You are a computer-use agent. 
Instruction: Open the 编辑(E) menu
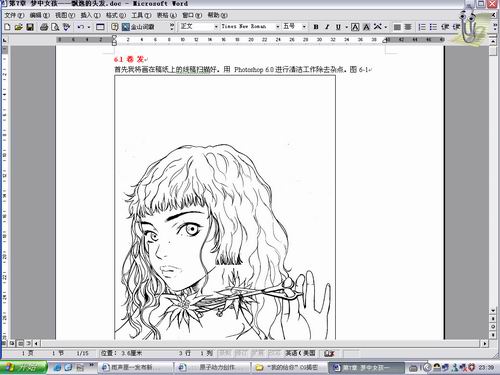[x=39, y=15]
